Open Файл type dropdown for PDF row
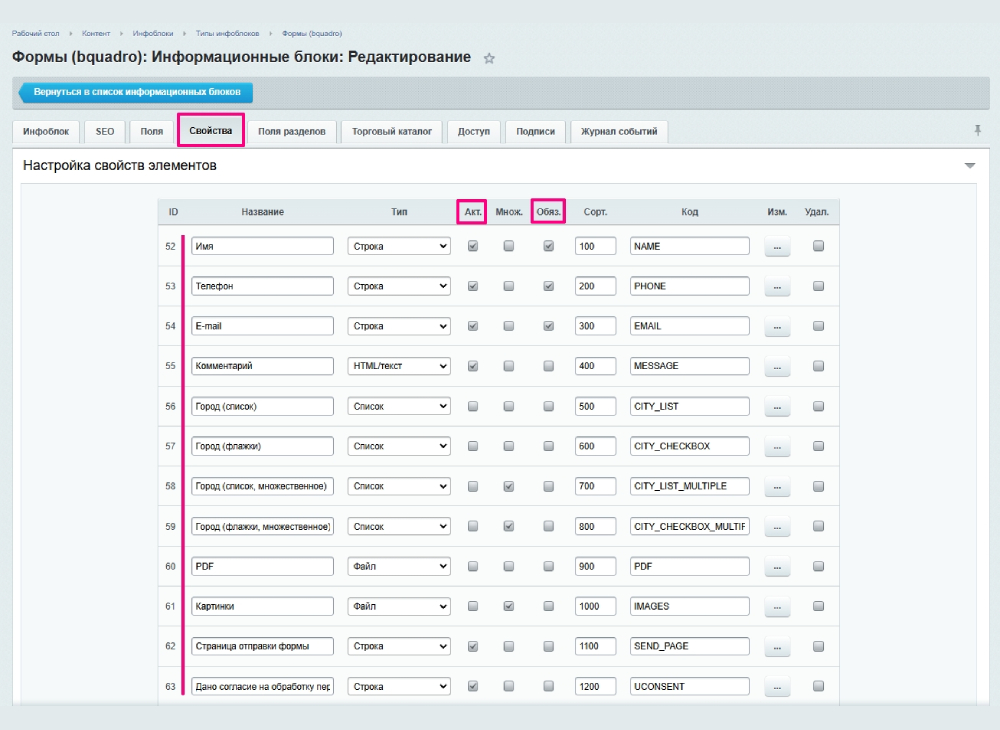 [x=399, y=566]
